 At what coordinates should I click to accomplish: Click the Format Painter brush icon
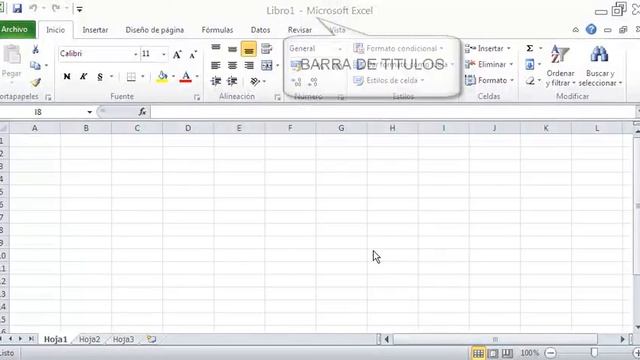(36, 82)
